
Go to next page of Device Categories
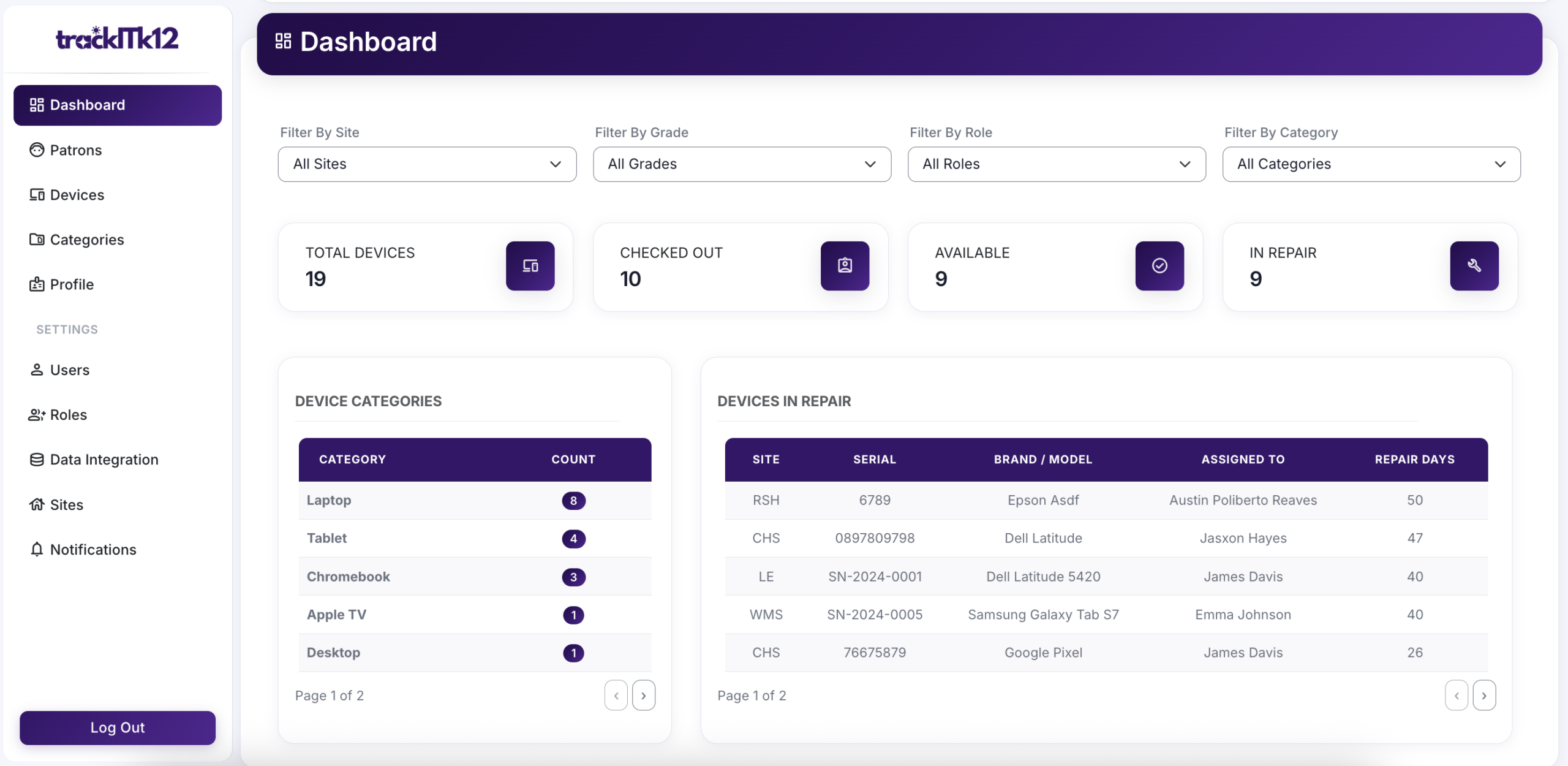[644, 696]
